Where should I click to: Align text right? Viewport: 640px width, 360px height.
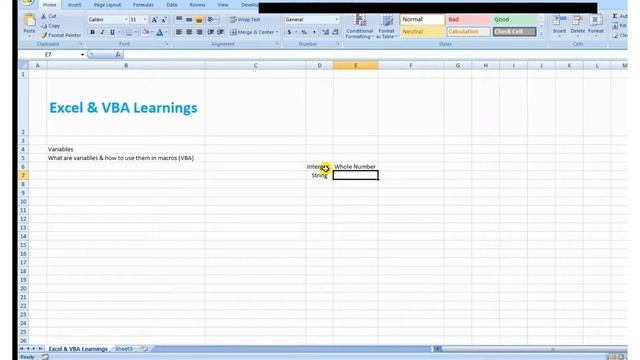point(199,32)
